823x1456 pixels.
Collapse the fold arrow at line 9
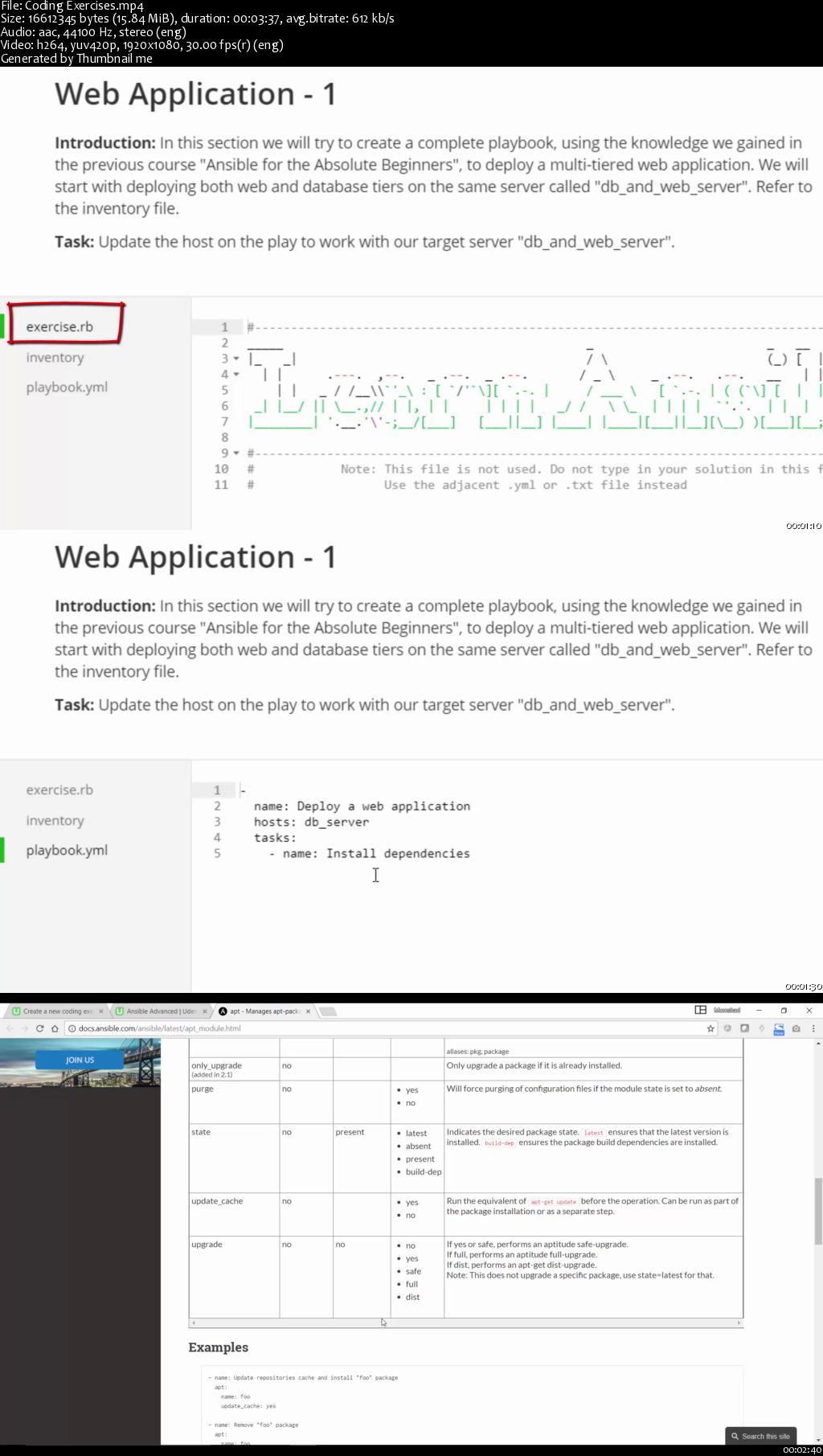click(236, 453)
